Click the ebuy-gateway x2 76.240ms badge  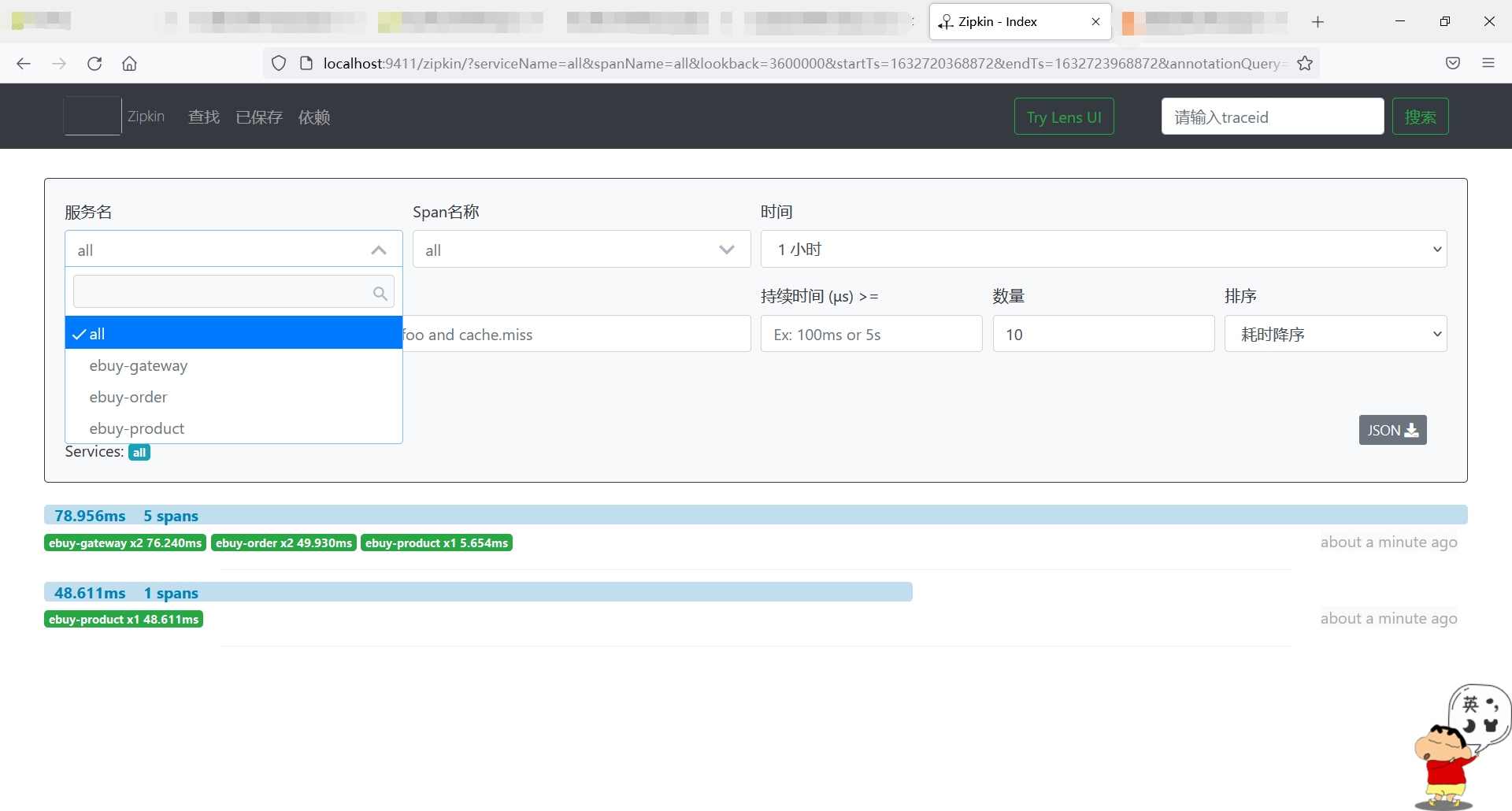(x=125, y=543)
